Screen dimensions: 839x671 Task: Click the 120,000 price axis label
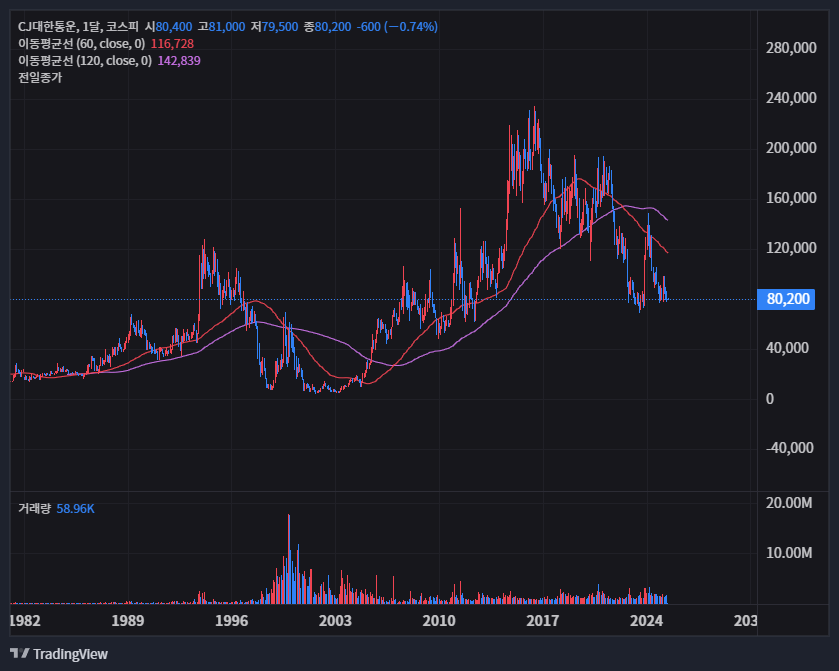(791, 248)
